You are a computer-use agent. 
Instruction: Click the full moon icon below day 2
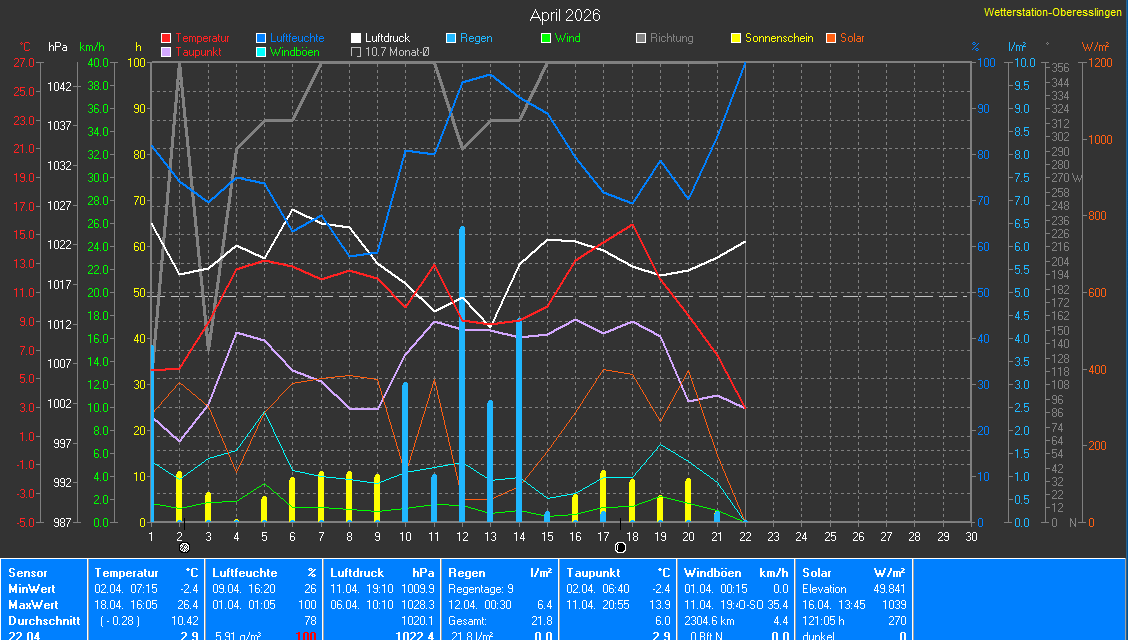coord(184,548)
